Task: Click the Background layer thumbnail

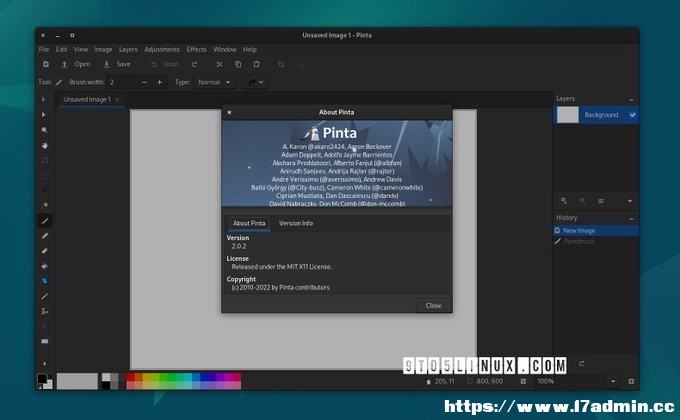Action: pos(568,115)
